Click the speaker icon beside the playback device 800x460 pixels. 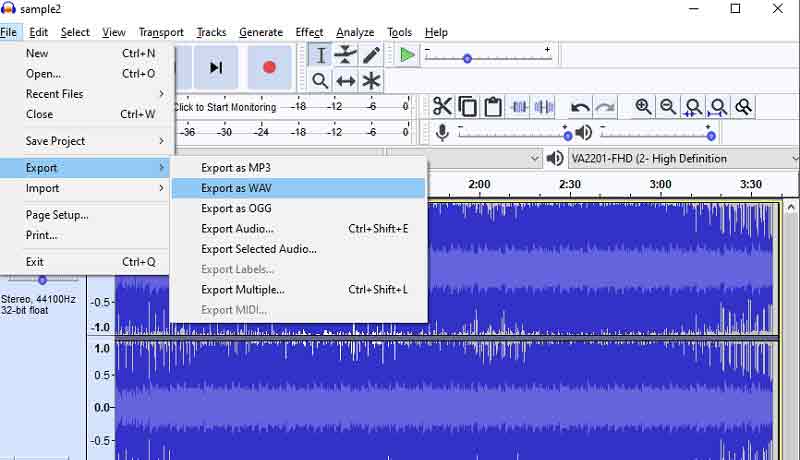tap(555, 159)
